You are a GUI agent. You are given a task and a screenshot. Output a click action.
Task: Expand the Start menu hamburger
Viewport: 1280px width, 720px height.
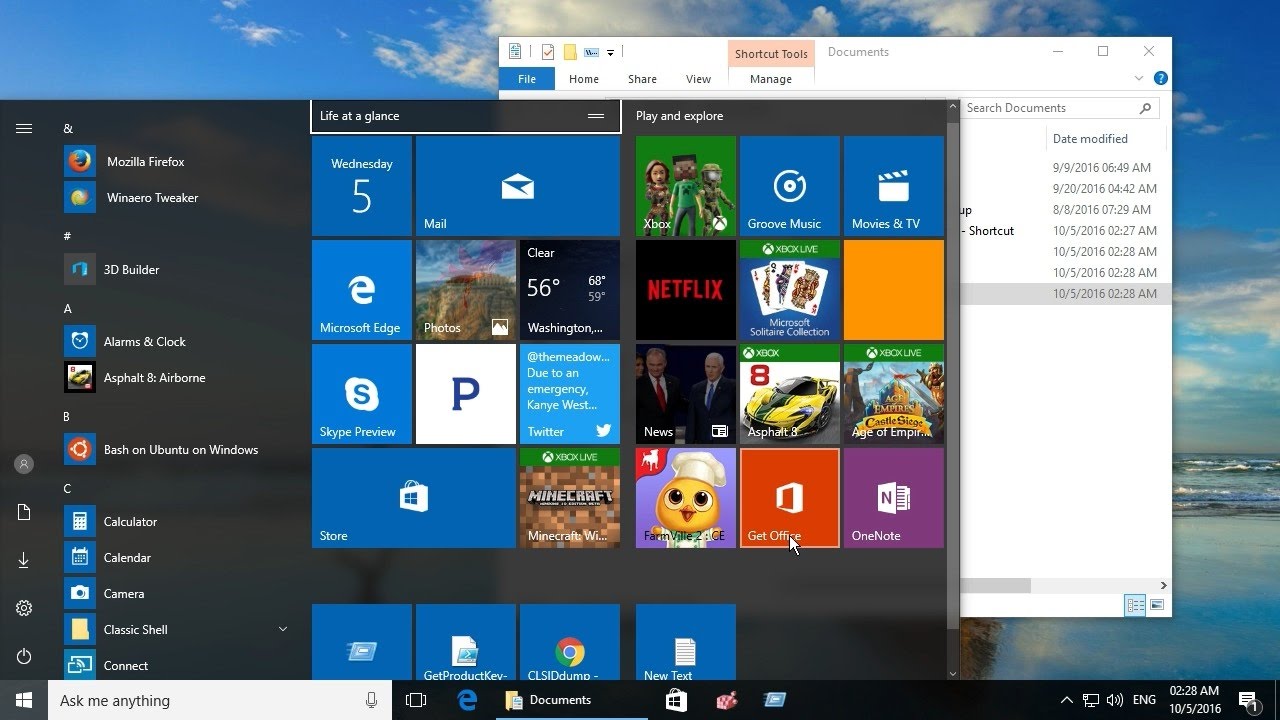24,128
